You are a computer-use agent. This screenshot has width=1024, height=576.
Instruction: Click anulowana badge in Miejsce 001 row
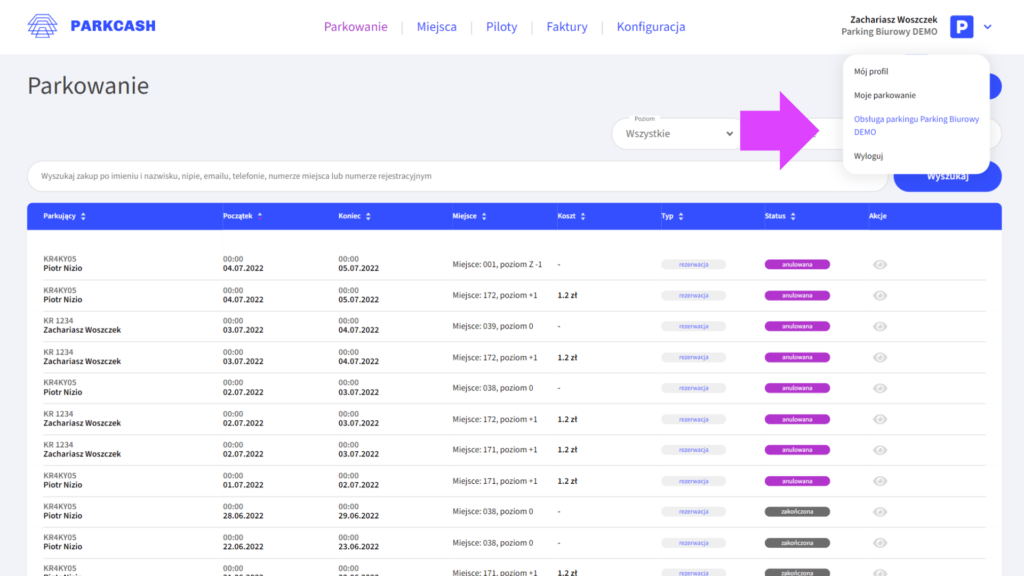(x=797, y=264)
